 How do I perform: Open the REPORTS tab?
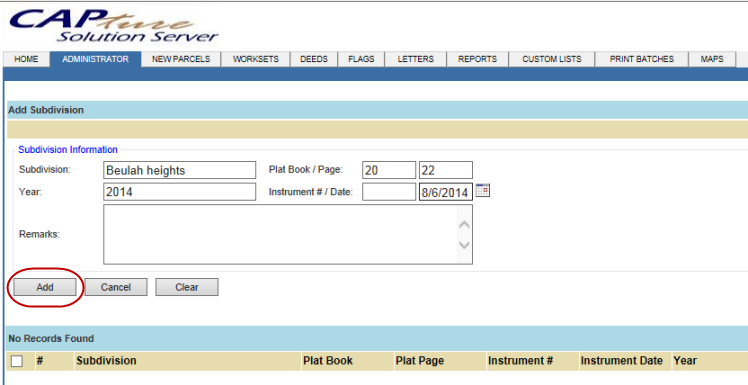point(478,59)
